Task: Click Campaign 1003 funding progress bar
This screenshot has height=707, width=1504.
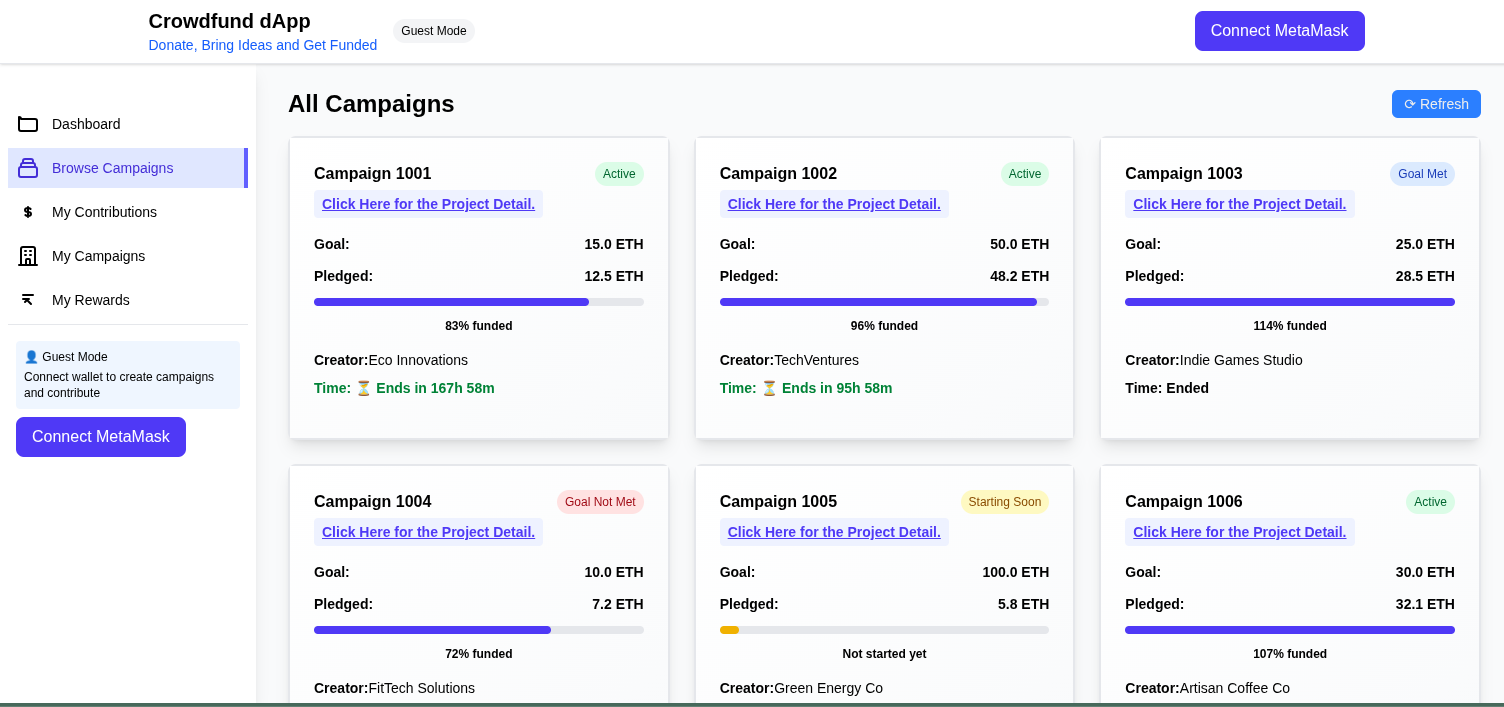Action: (x=1290, y=302)
